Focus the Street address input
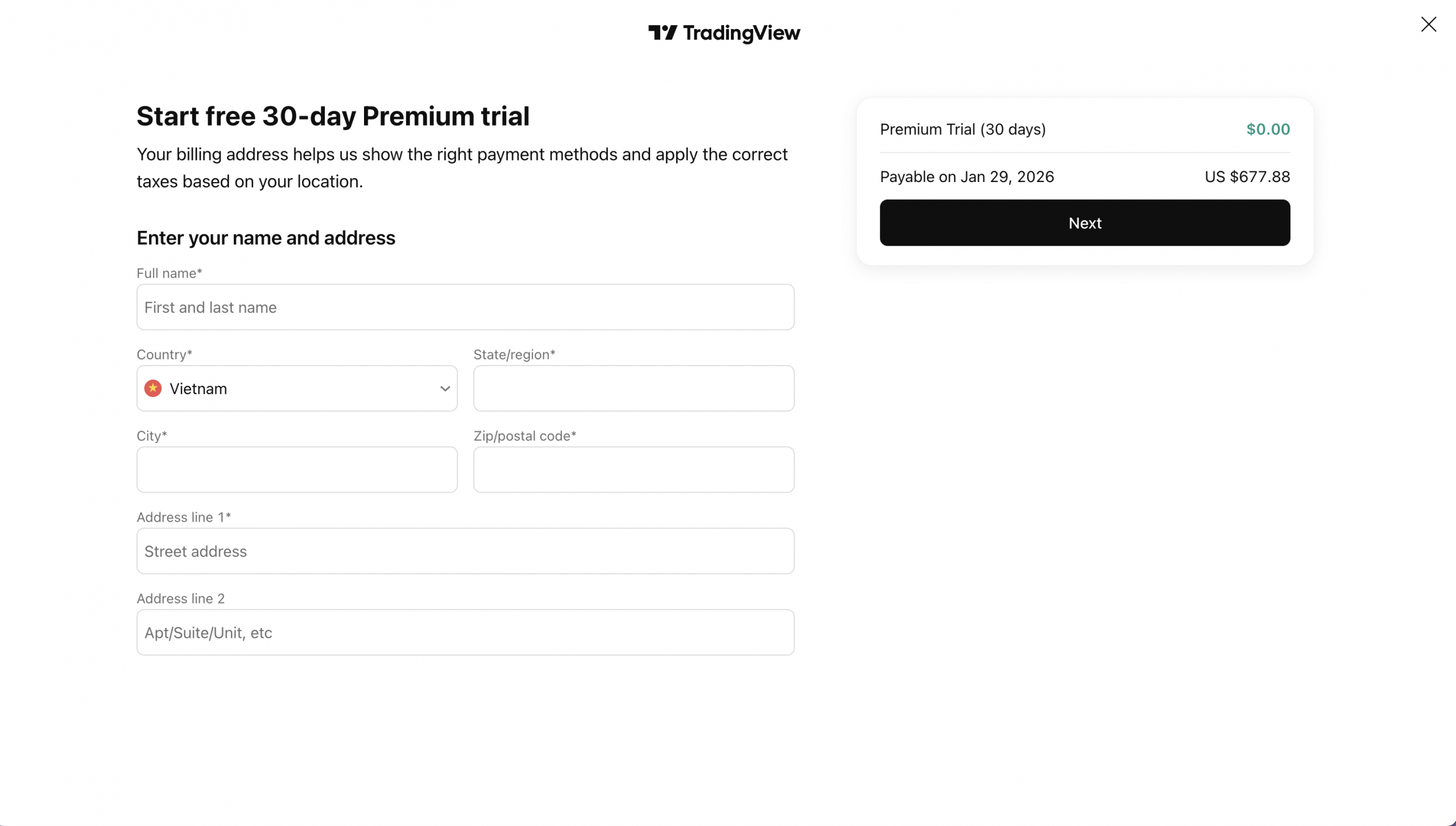The width and height of the screenshot is (1456, 826). click(x=465, y=551)
